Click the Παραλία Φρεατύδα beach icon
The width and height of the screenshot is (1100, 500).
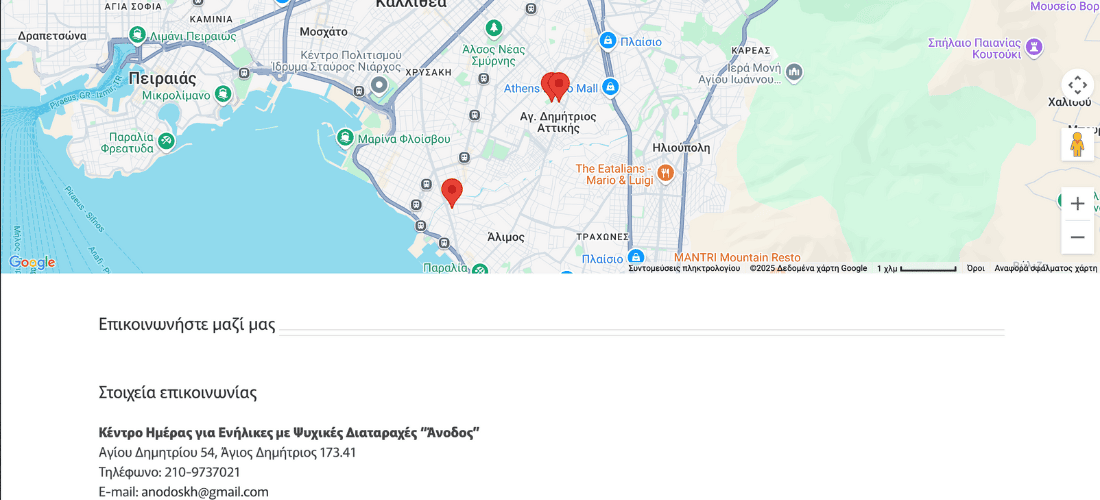coord(166,141)
